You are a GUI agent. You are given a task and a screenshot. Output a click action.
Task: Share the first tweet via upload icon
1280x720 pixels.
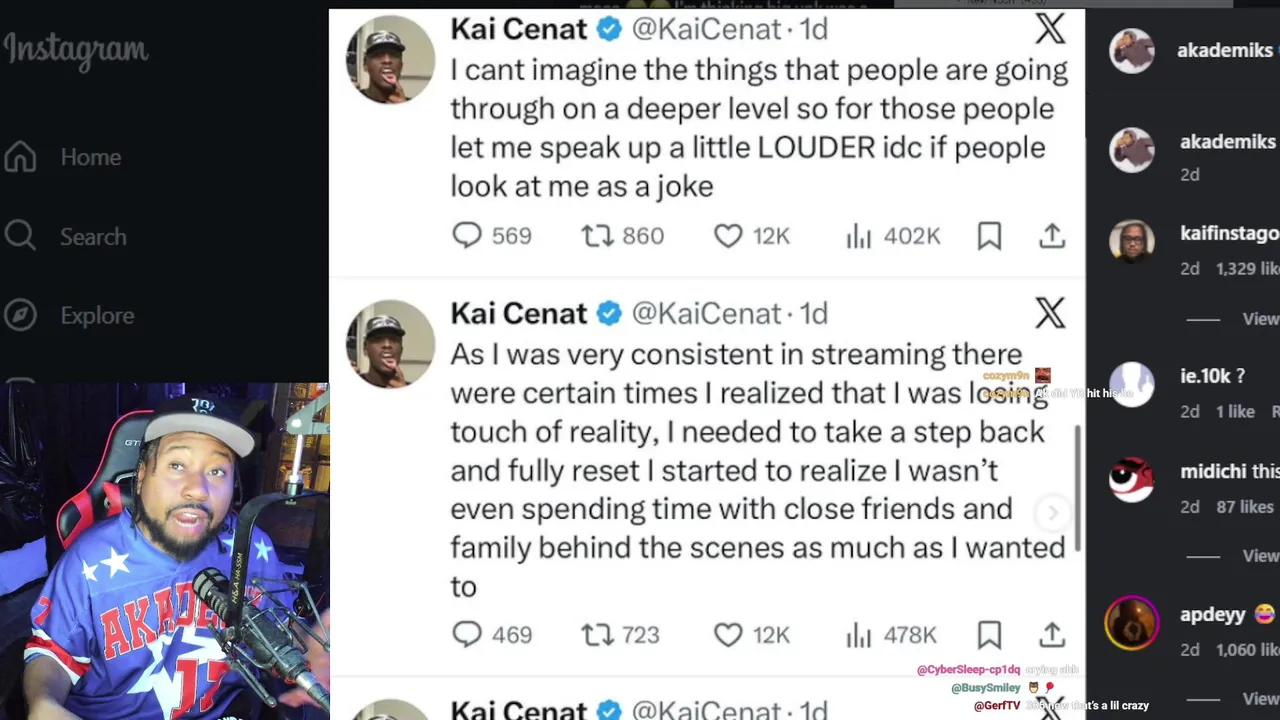[x=1052, y=235]
